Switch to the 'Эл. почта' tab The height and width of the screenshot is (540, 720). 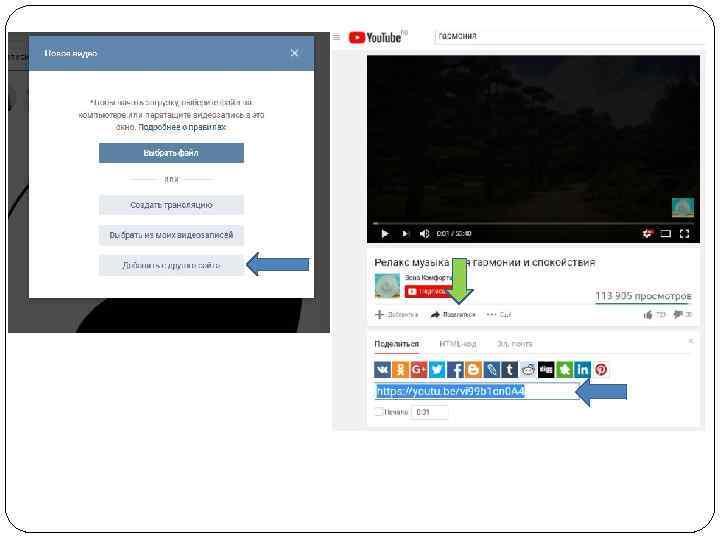click(514, 344)
